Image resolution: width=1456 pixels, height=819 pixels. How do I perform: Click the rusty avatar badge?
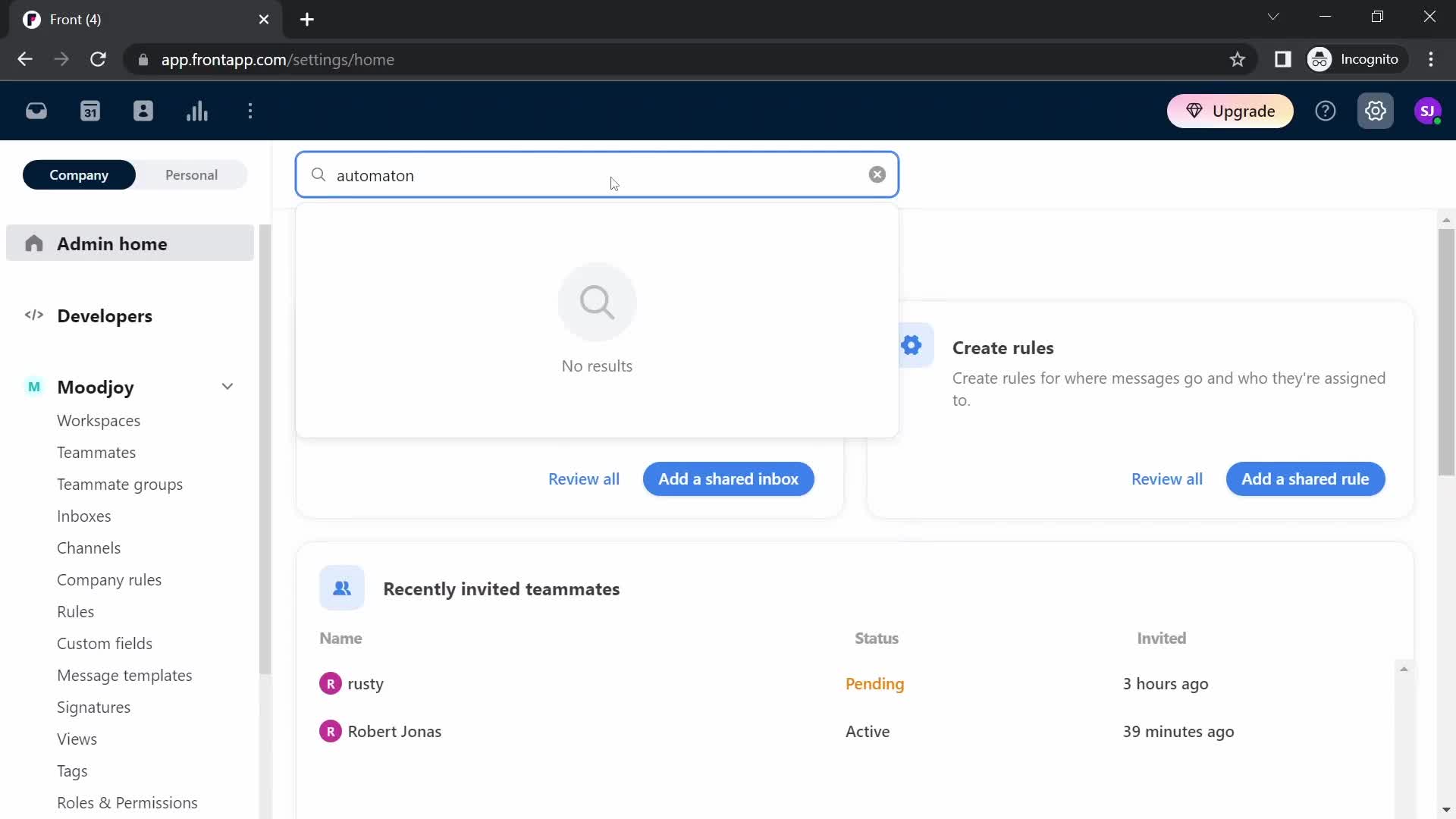pos(331,684)
